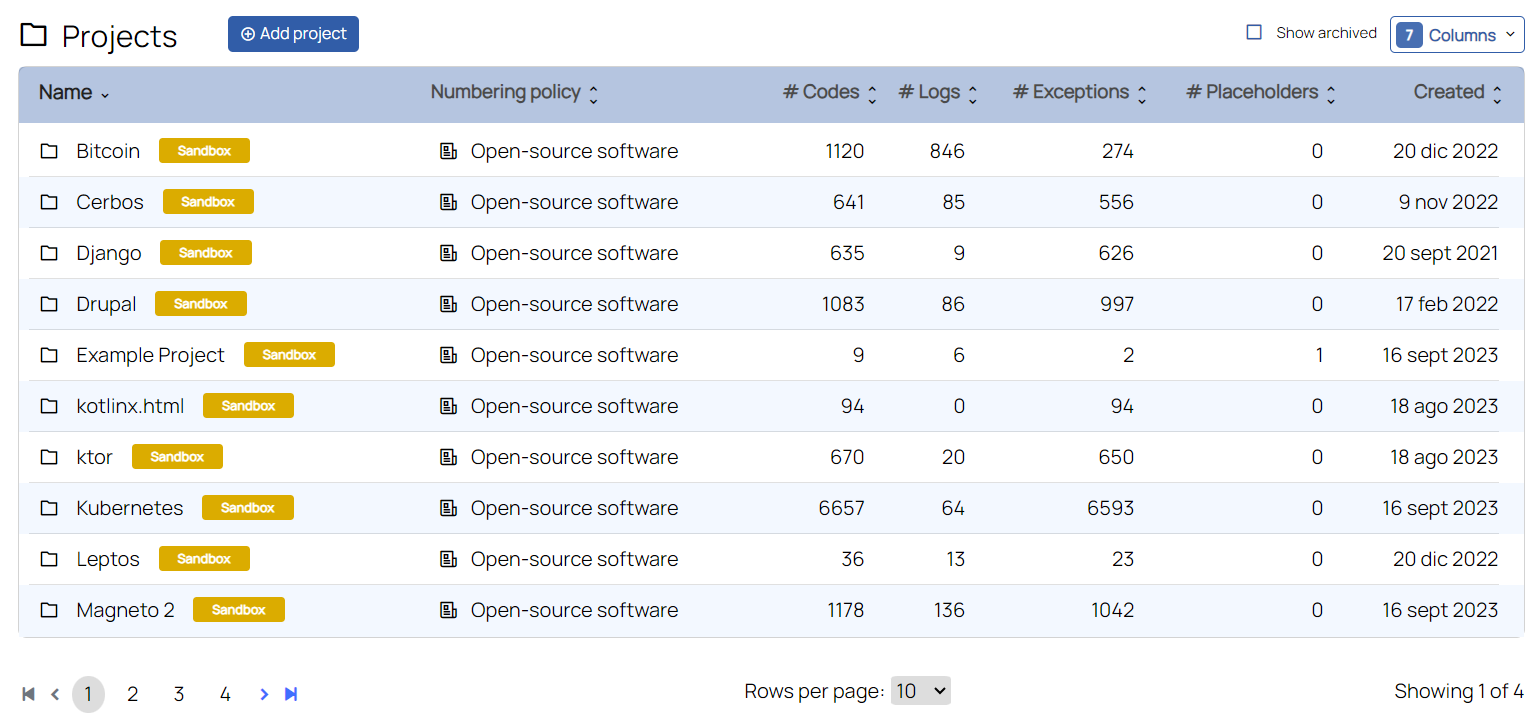The height and width of the screenshot is (723, 1537).
Task: Click the folder icon beside Kubernetes
Action: click(x=49, y=508)
